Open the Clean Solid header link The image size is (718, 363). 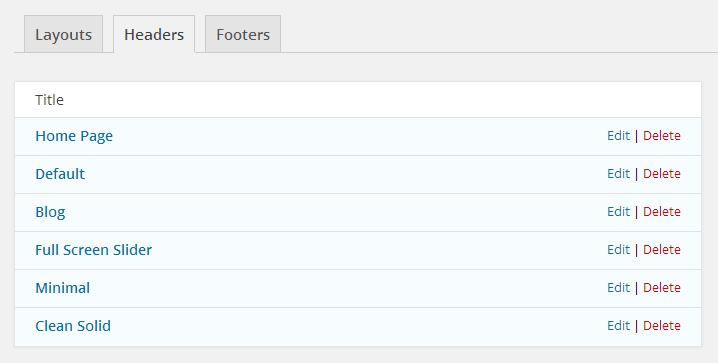tap(73, 326)
